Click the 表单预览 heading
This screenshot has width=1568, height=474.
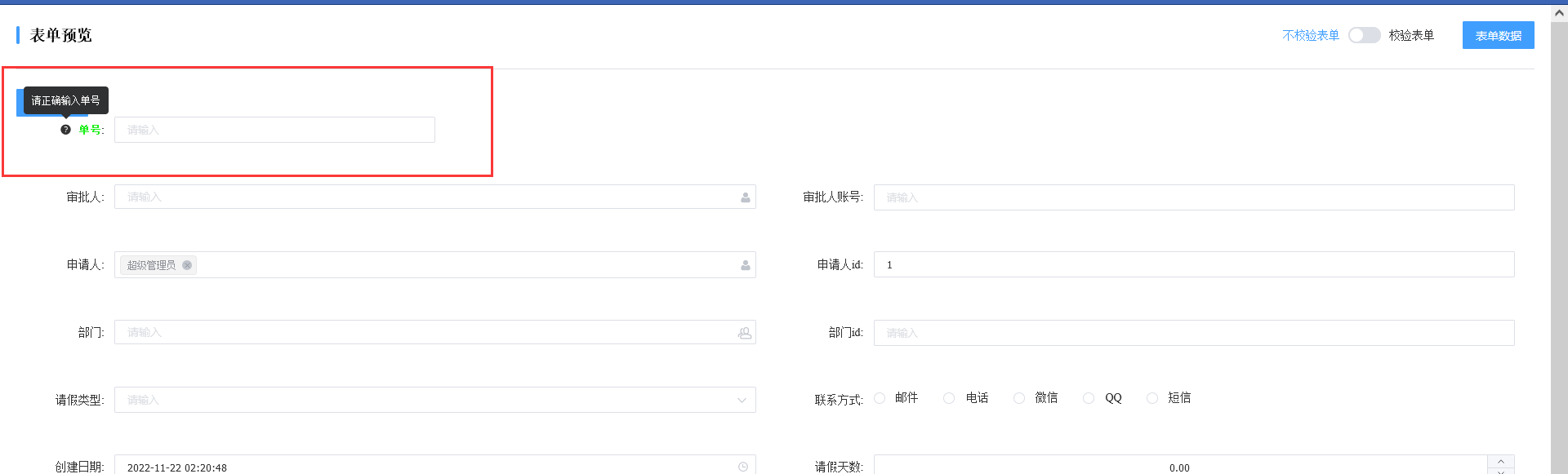pos(61,35)
